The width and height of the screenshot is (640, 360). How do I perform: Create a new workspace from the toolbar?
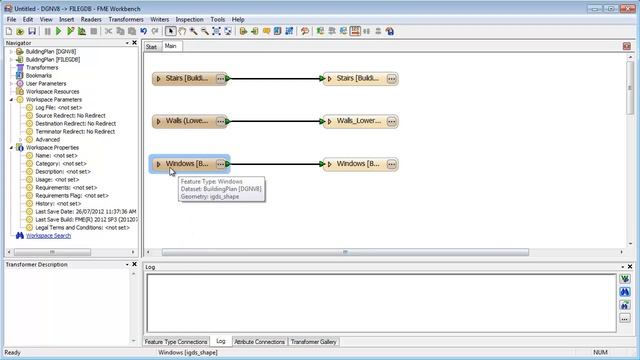click(x=9, y=31)
